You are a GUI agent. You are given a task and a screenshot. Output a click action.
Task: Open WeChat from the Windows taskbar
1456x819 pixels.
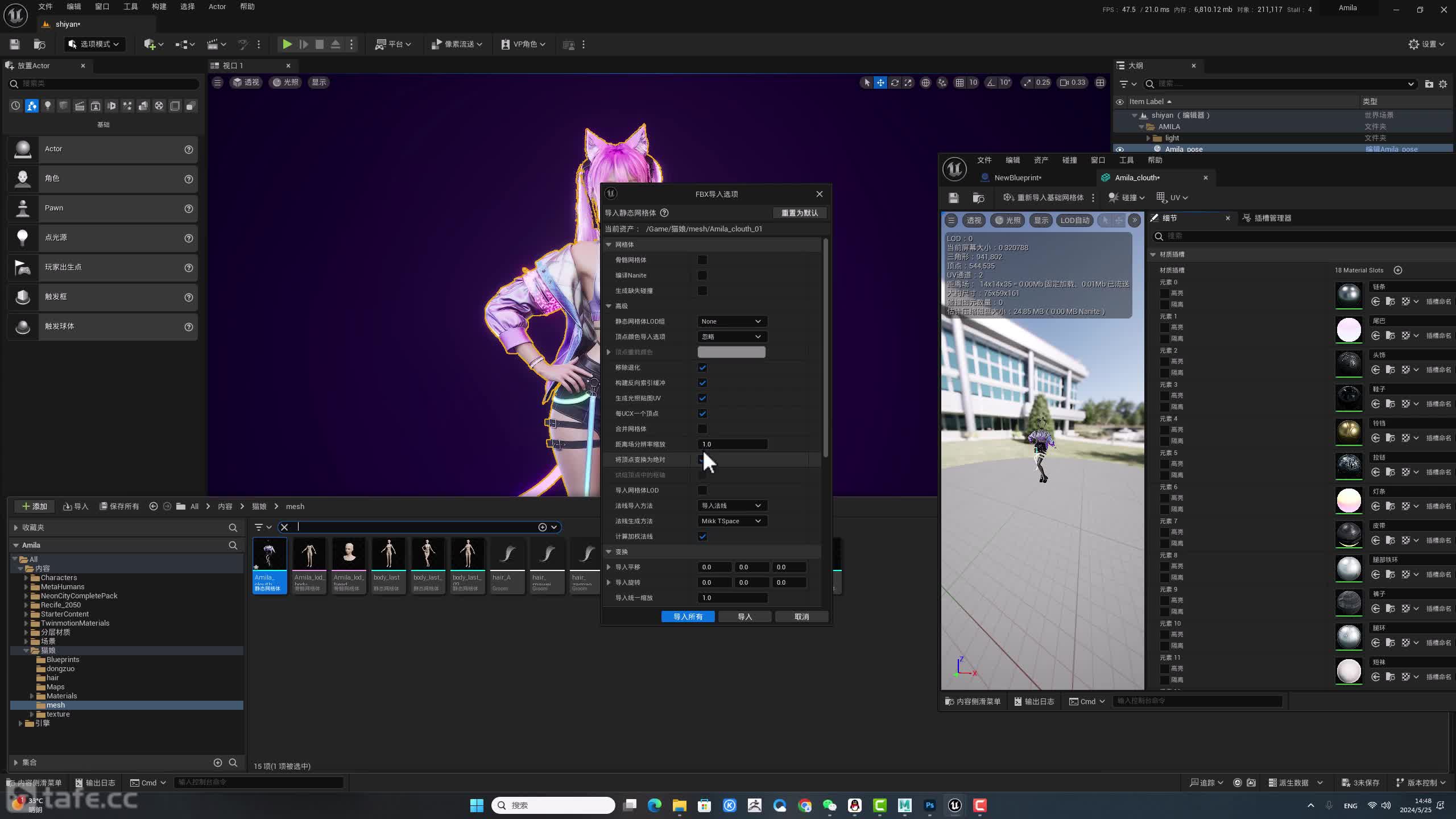[x=829, y=805]
